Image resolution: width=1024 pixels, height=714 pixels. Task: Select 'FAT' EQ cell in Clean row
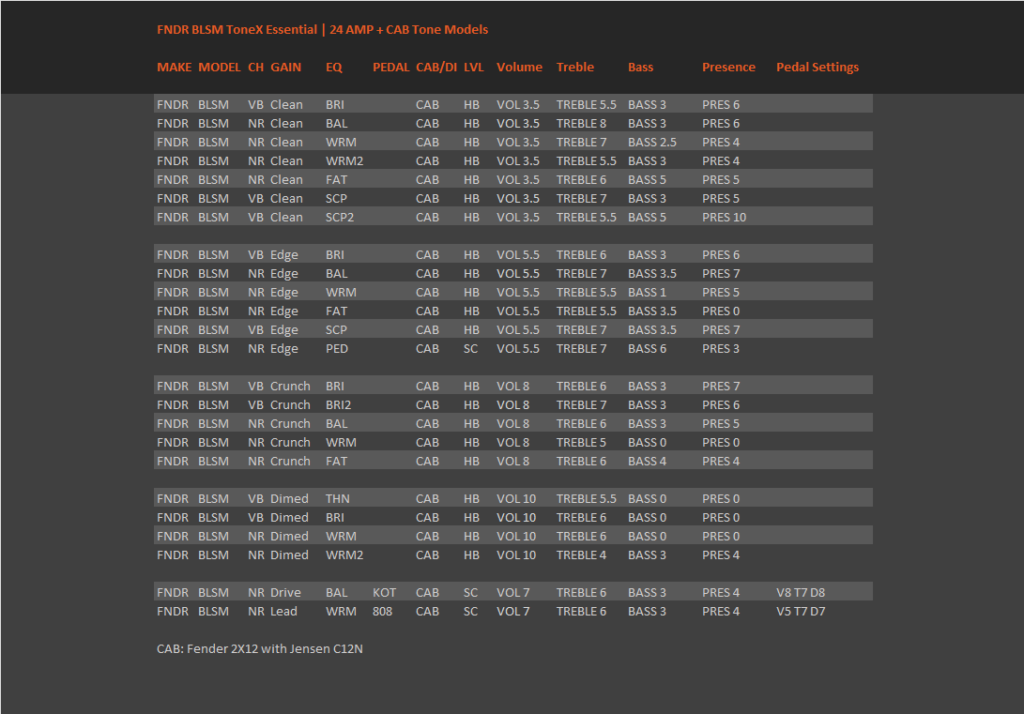336,180
